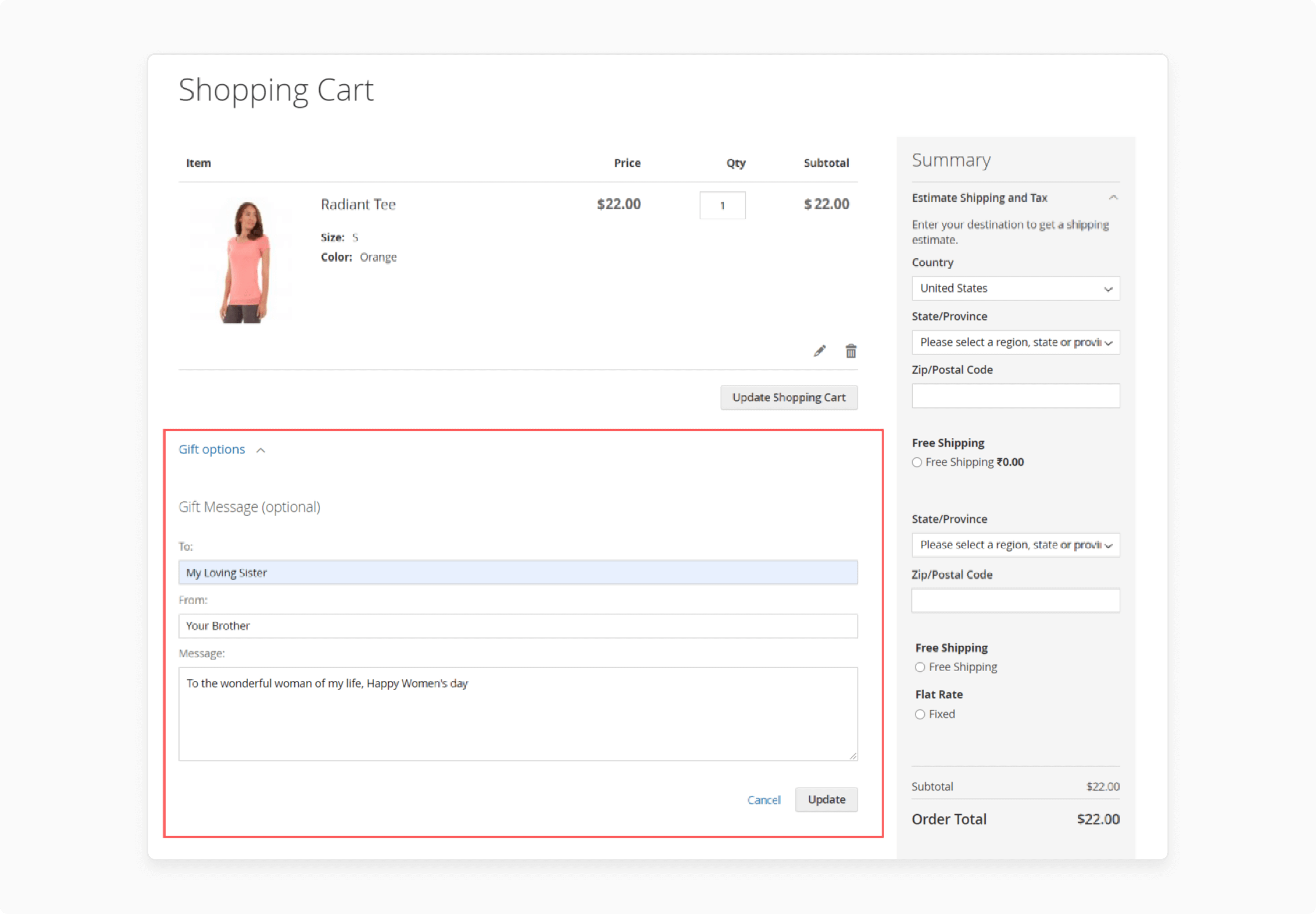Screen dimensions: 1316x914
Task: Click the Size: S attribute text
Action: (x=339, y=237)
